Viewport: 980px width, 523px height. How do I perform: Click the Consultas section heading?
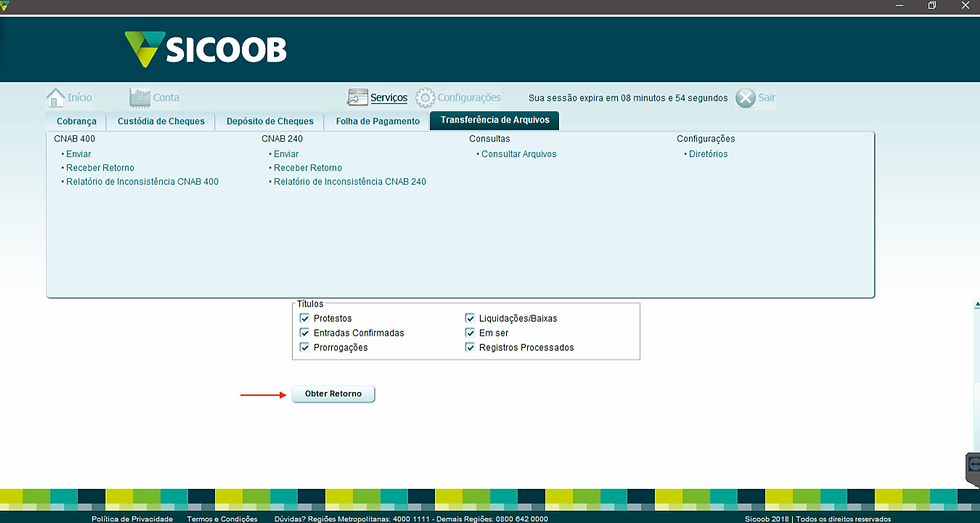point(489,139)
